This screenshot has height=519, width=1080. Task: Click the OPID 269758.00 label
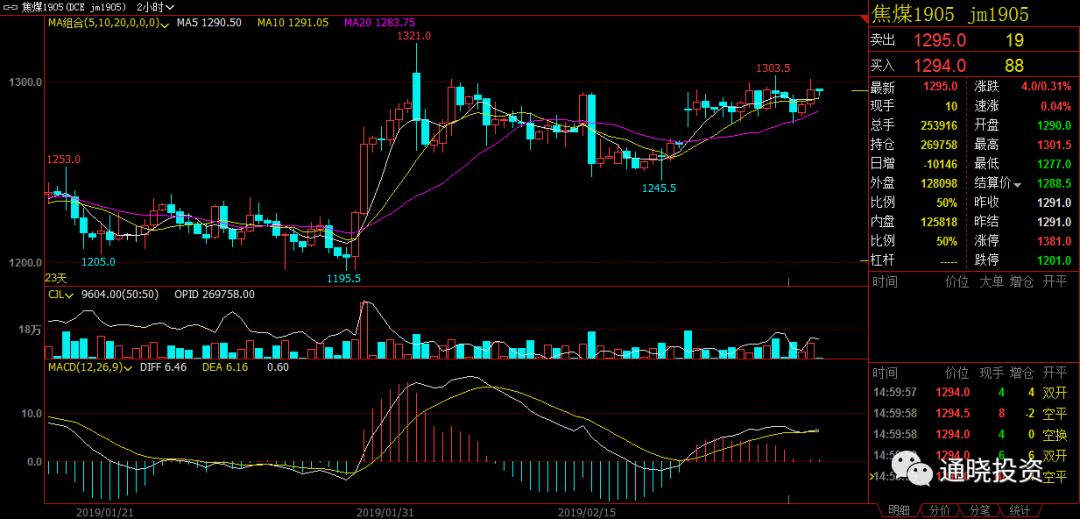coord(214,294)
